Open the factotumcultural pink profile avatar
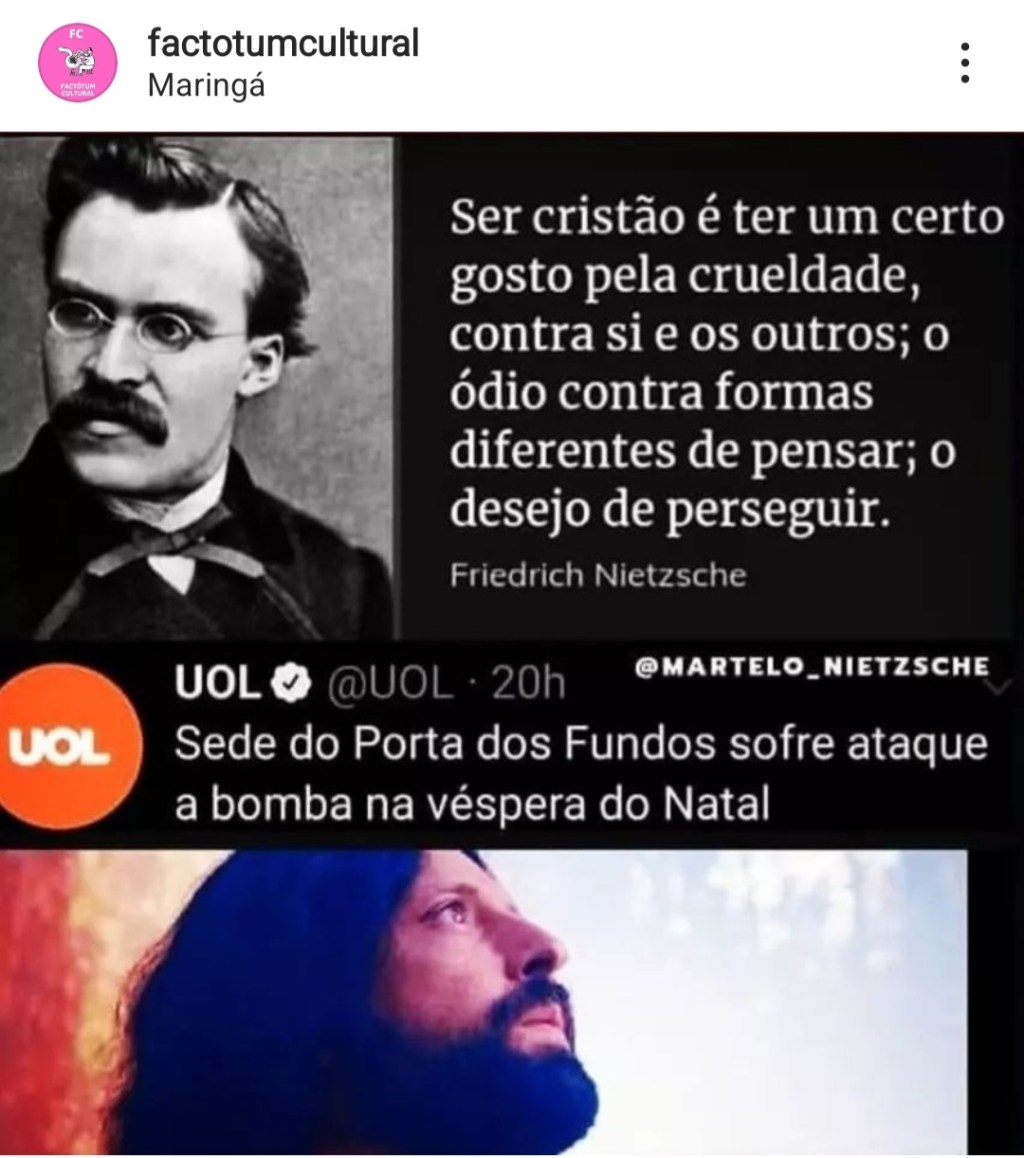The image size is (1024, 1158). click(78, 62)
